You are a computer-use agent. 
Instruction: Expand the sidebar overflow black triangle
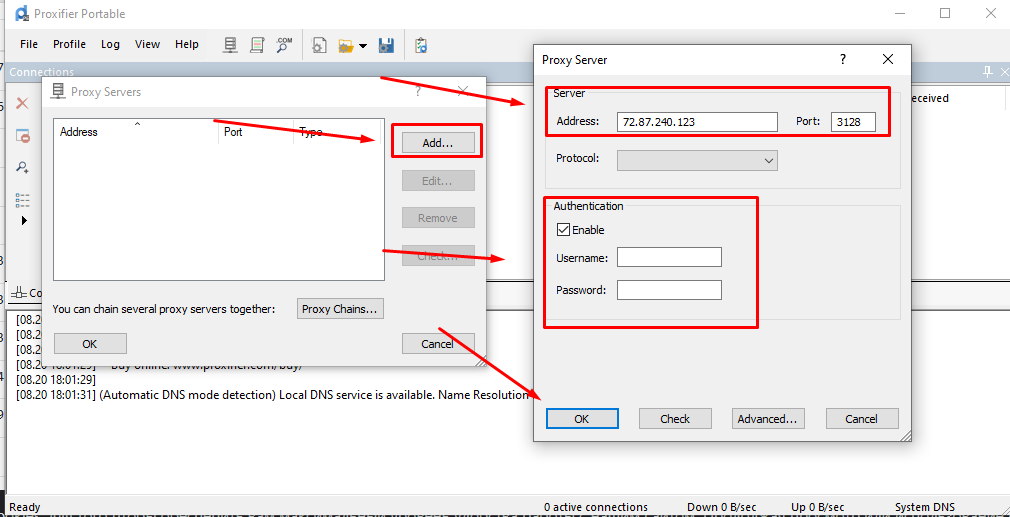pyautogui.click(x=24, y=220)
